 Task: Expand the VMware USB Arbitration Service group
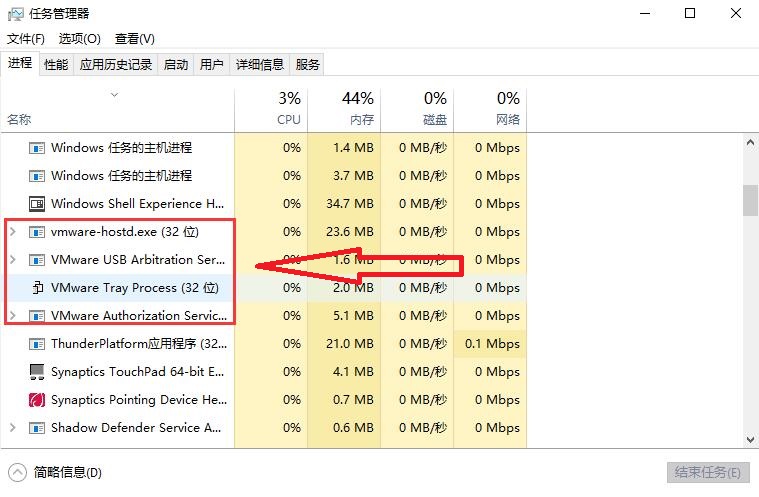pos(13,260)
